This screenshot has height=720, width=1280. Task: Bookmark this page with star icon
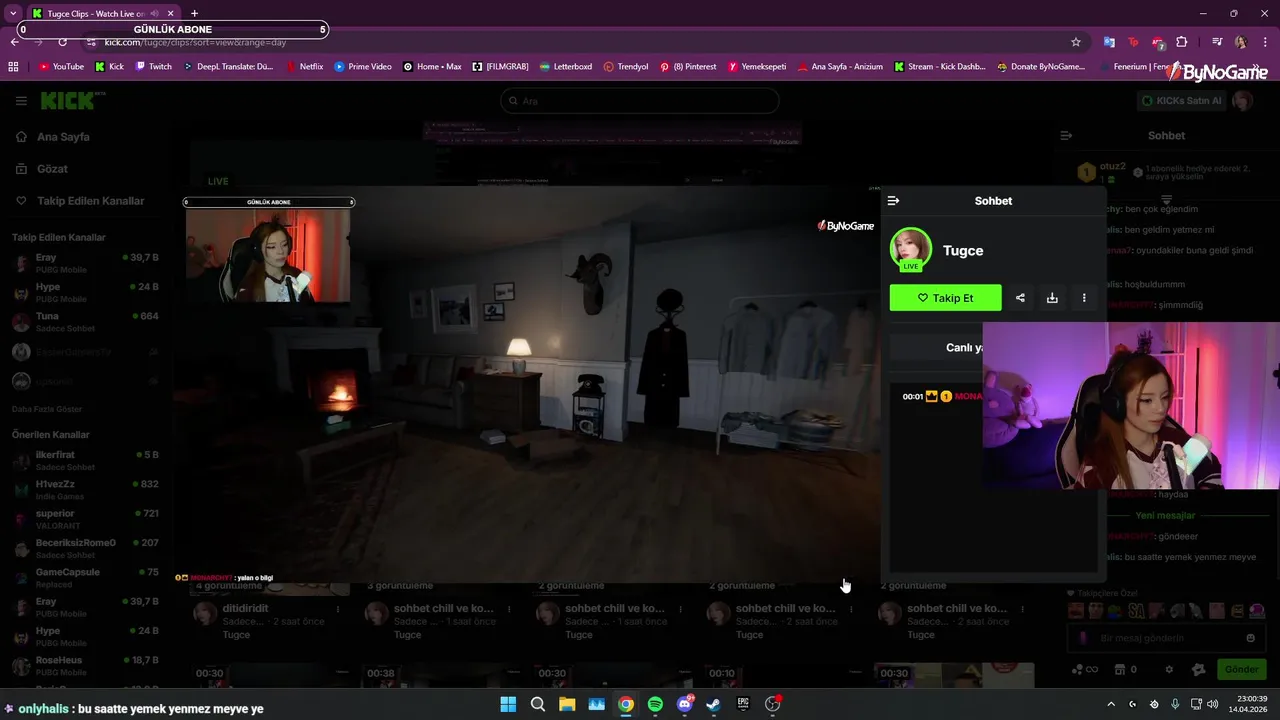pos(1076,42)
